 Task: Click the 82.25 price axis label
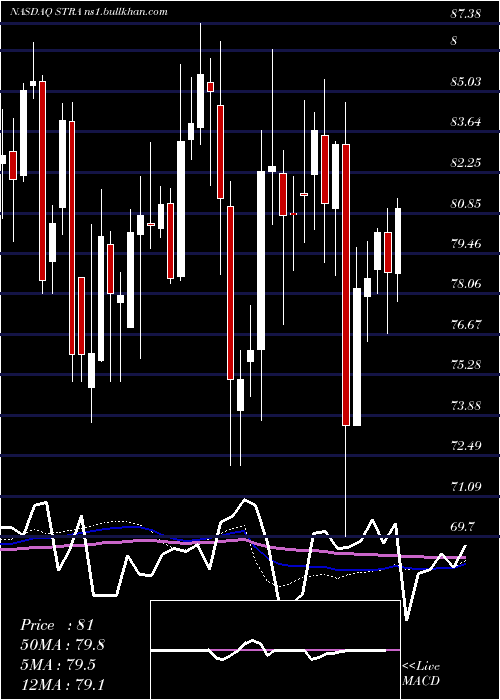(x=466, y=162)
